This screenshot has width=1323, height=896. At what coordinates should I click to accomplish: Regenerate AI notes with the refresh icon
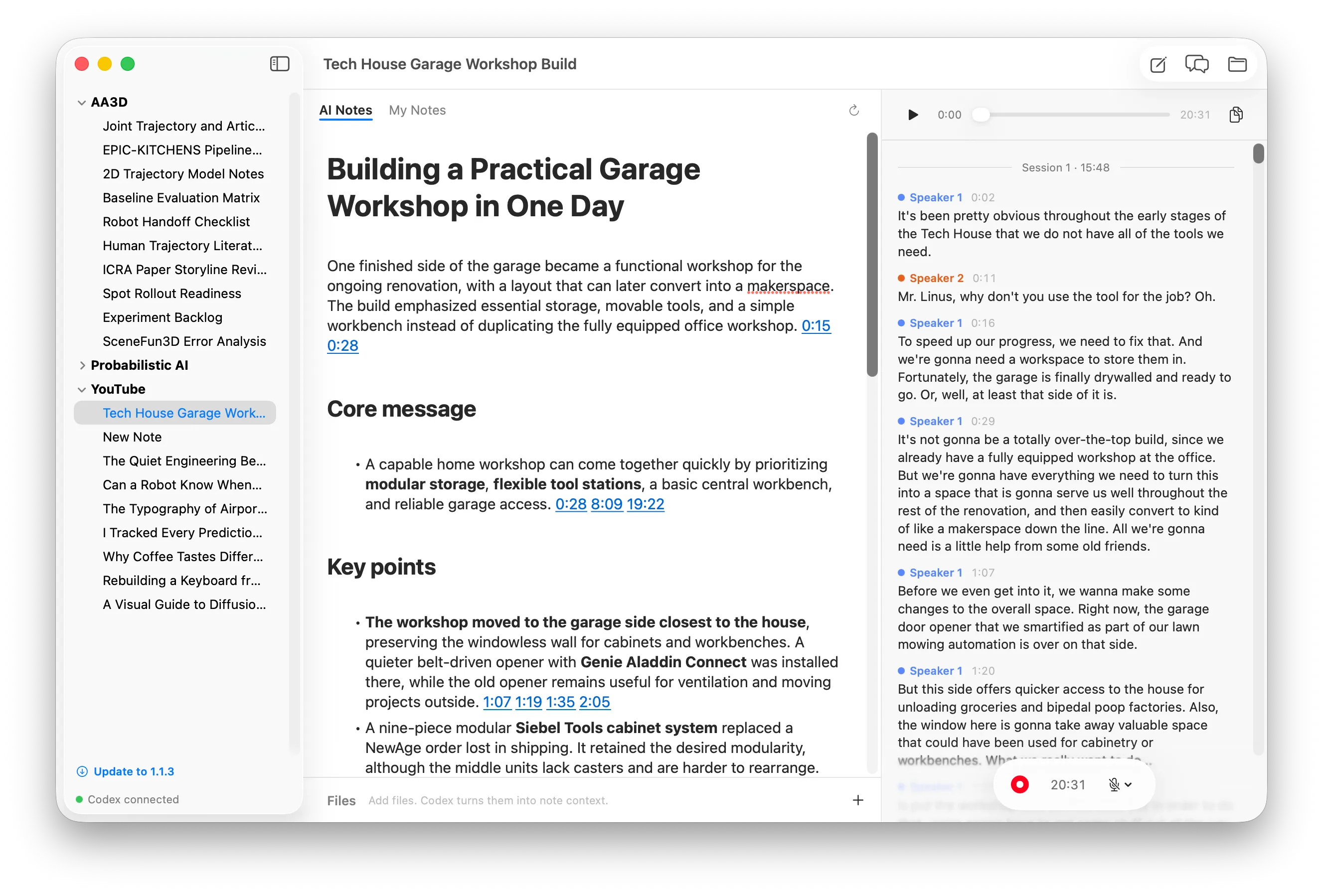pos(854,111)
